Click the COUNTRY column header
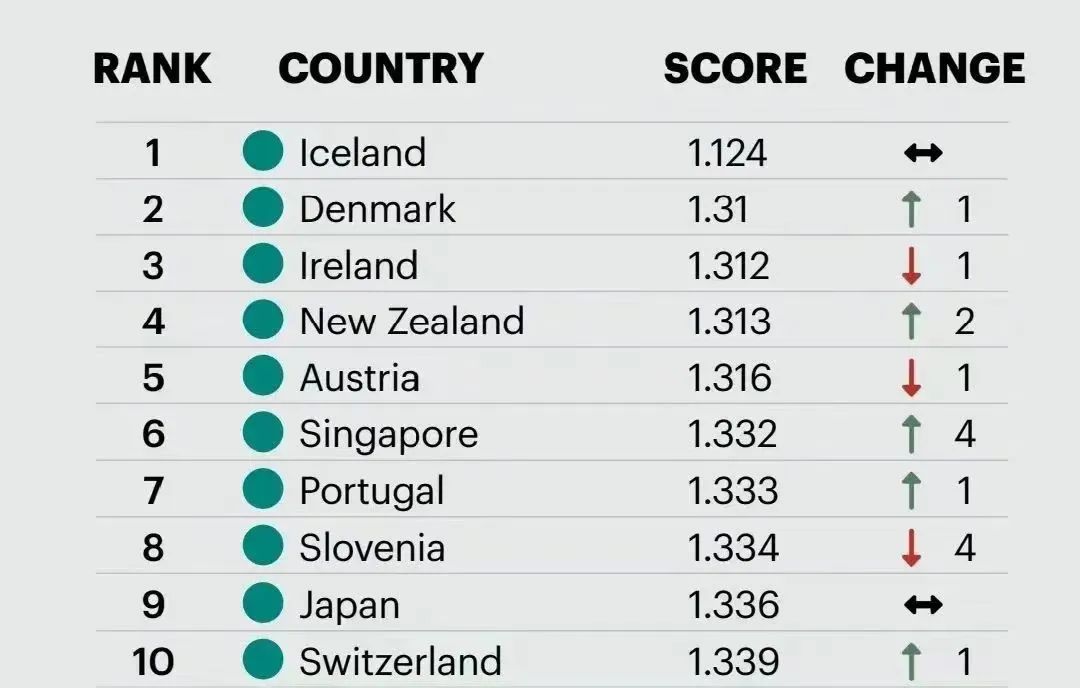The width and height of the screenshot is (1080, 688). pyautogui.click(x=381, y=69)
